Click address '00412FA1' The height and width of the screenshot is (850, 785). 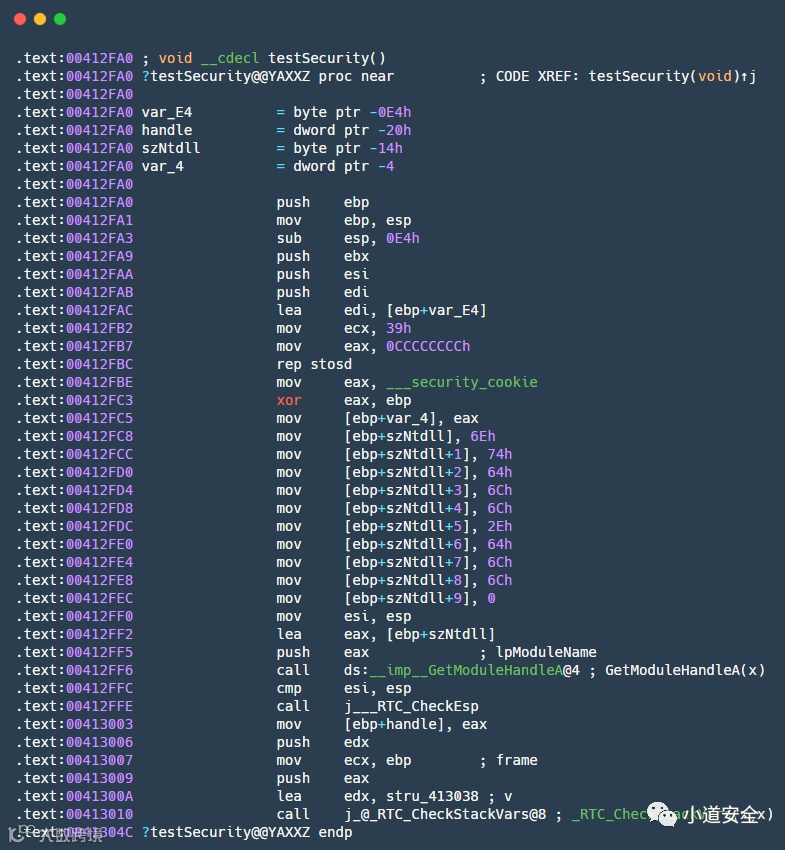[x=100, y=220]
